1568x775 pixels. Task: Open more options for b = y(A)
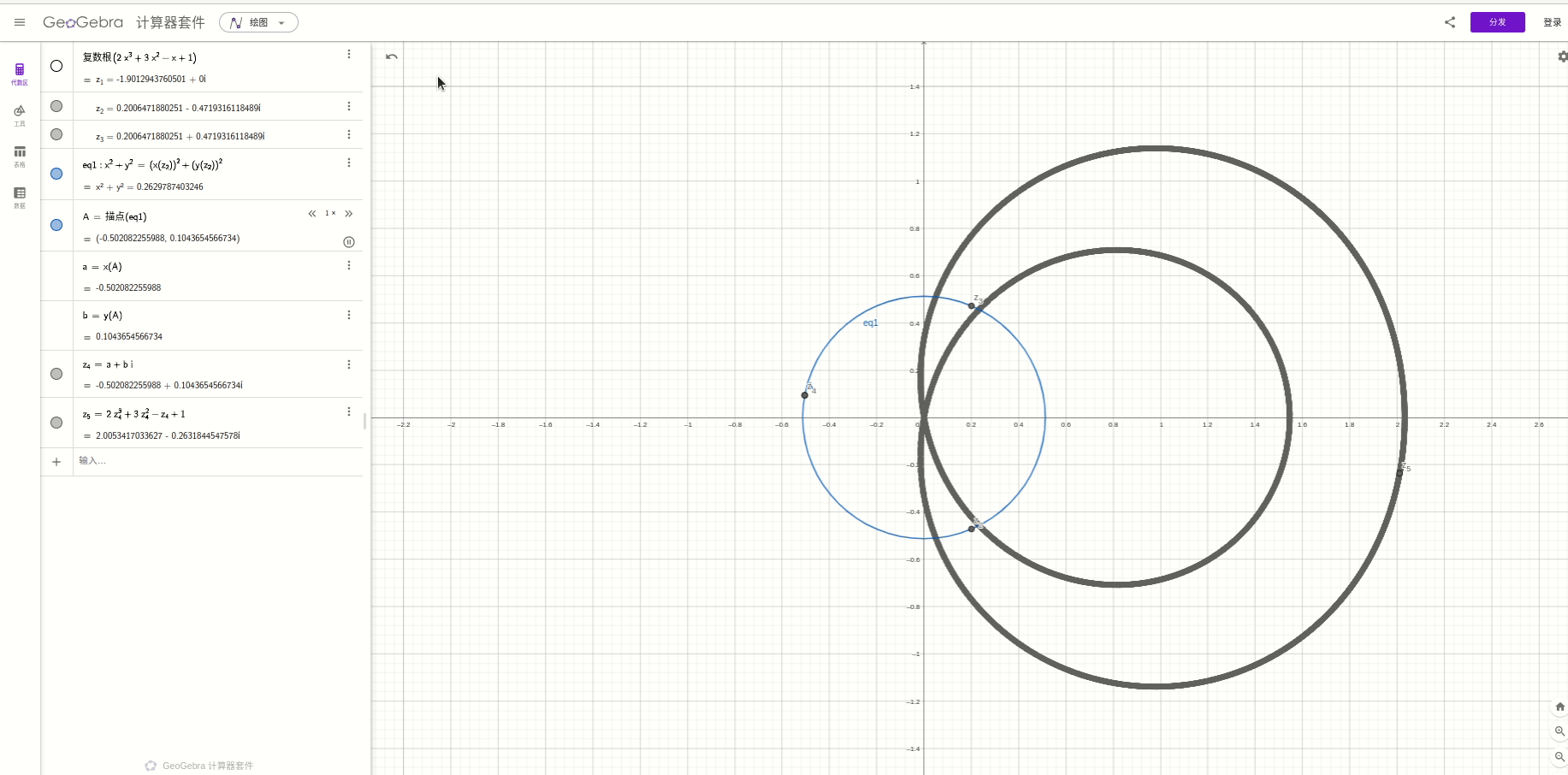349,315
